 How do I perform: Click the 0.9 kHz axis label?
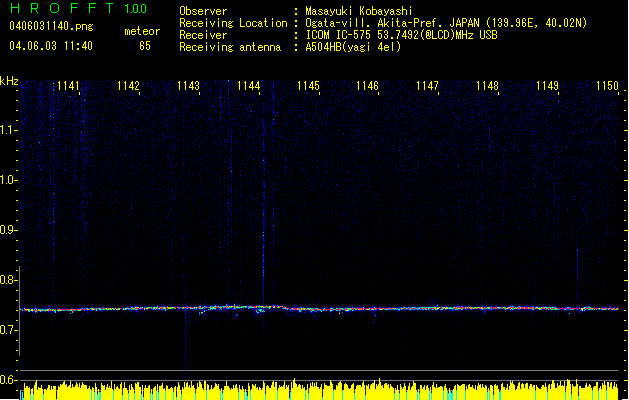point(8,230)
